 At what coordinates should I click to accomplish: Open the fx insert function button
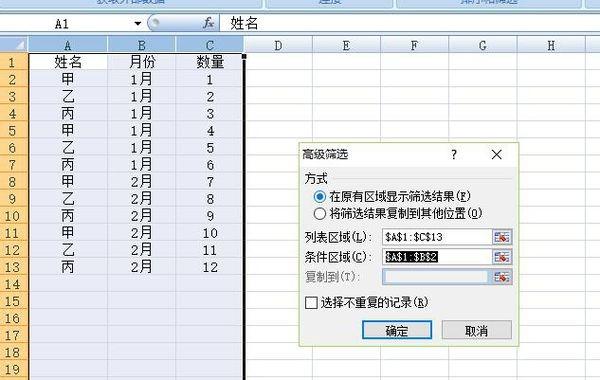pyautogui.click(x=209, y=23)
